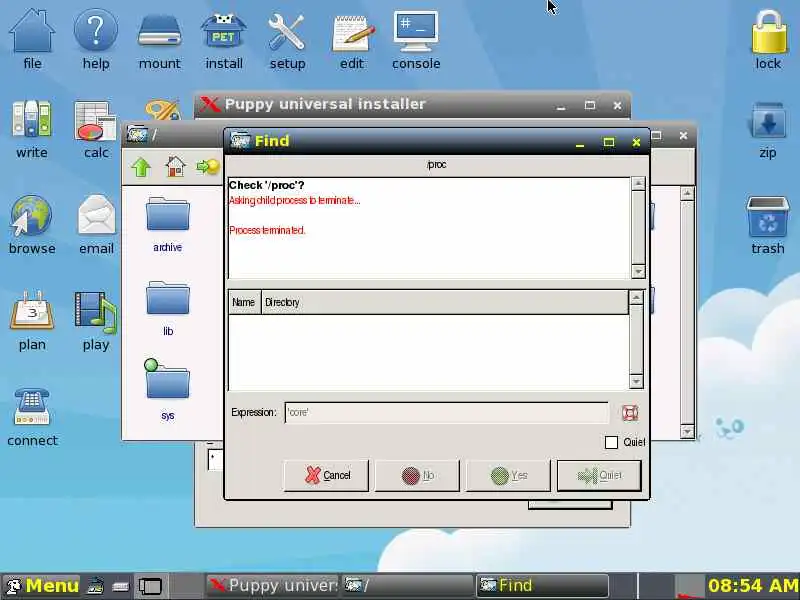The height and width of the screenshot is (600, 800).
Task: Close the file manager window
Action: pos(684,136)
